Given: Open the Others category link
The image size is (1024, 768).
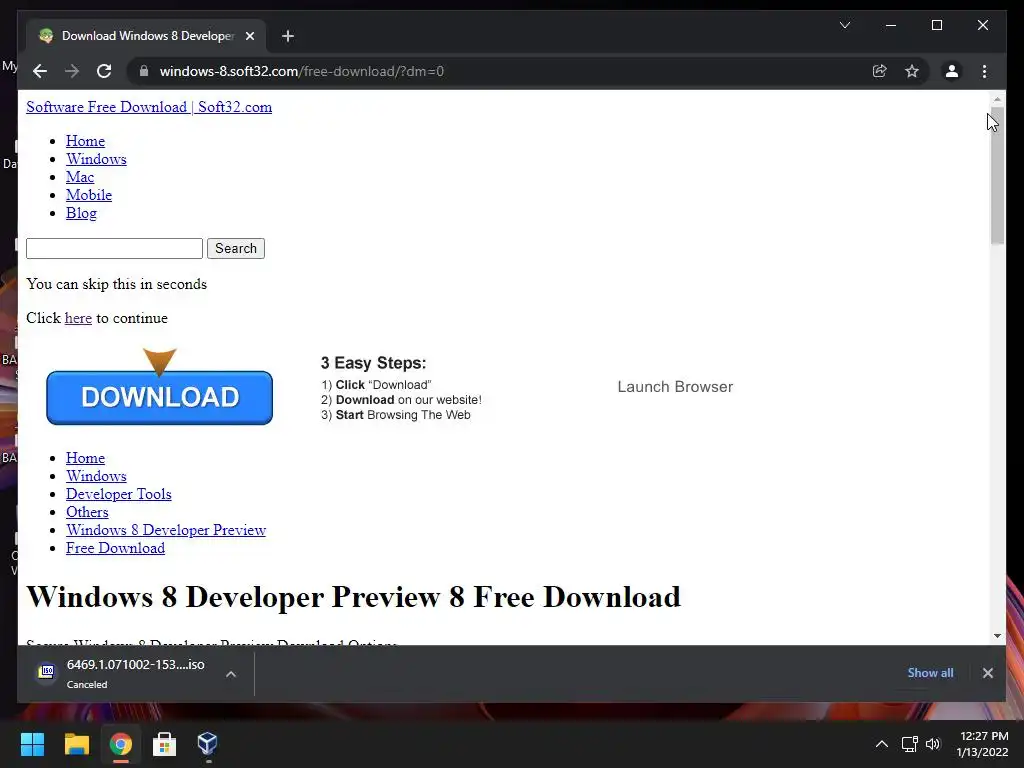Looking at the screenshot, I should coord(87,512).
